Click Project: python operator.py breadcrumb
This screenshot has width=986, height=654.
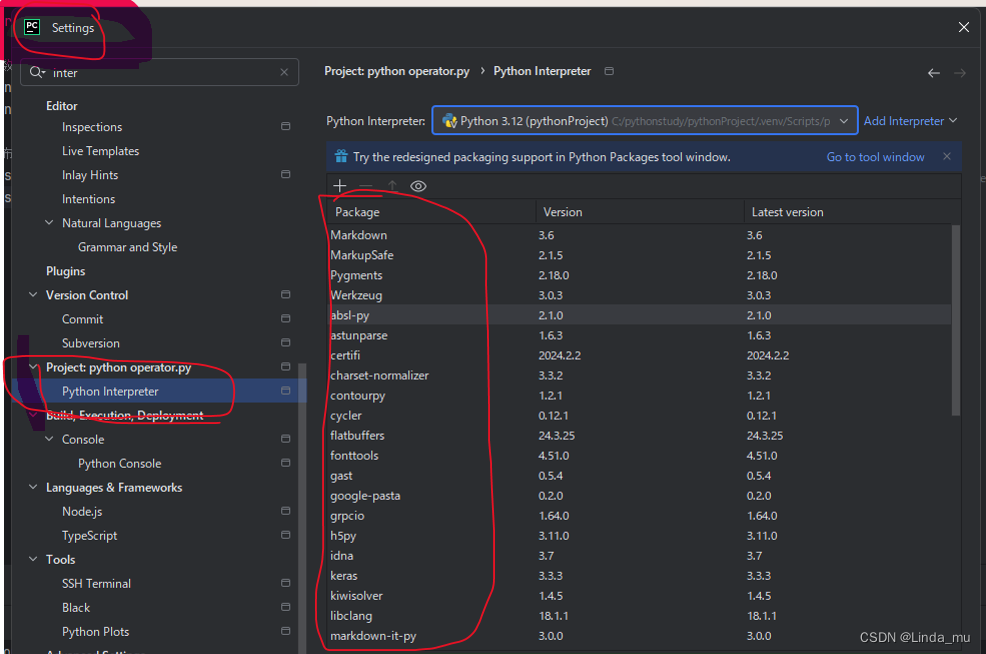[397, 71]
